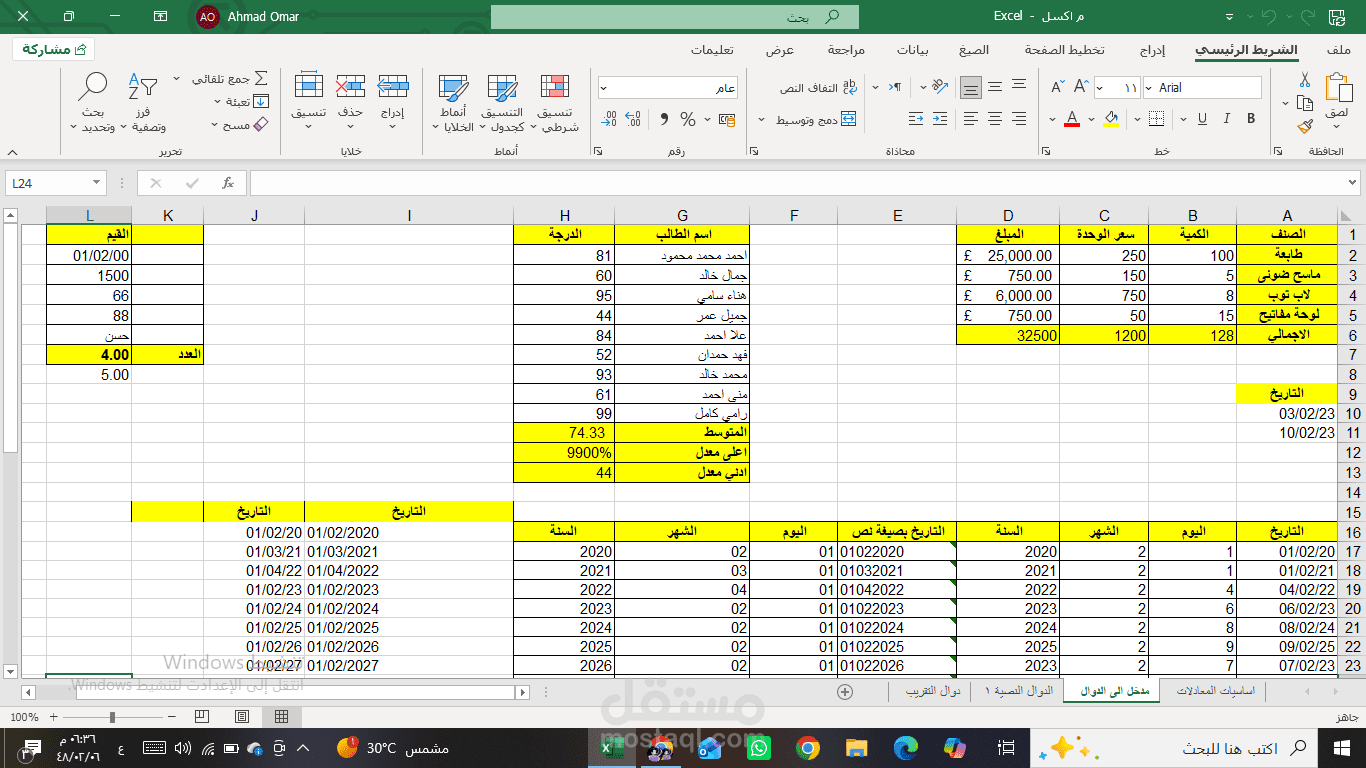Apply Comma Style number format
Image resolution: width=1366 pixels, height=768 pixels.
[664, 119]
